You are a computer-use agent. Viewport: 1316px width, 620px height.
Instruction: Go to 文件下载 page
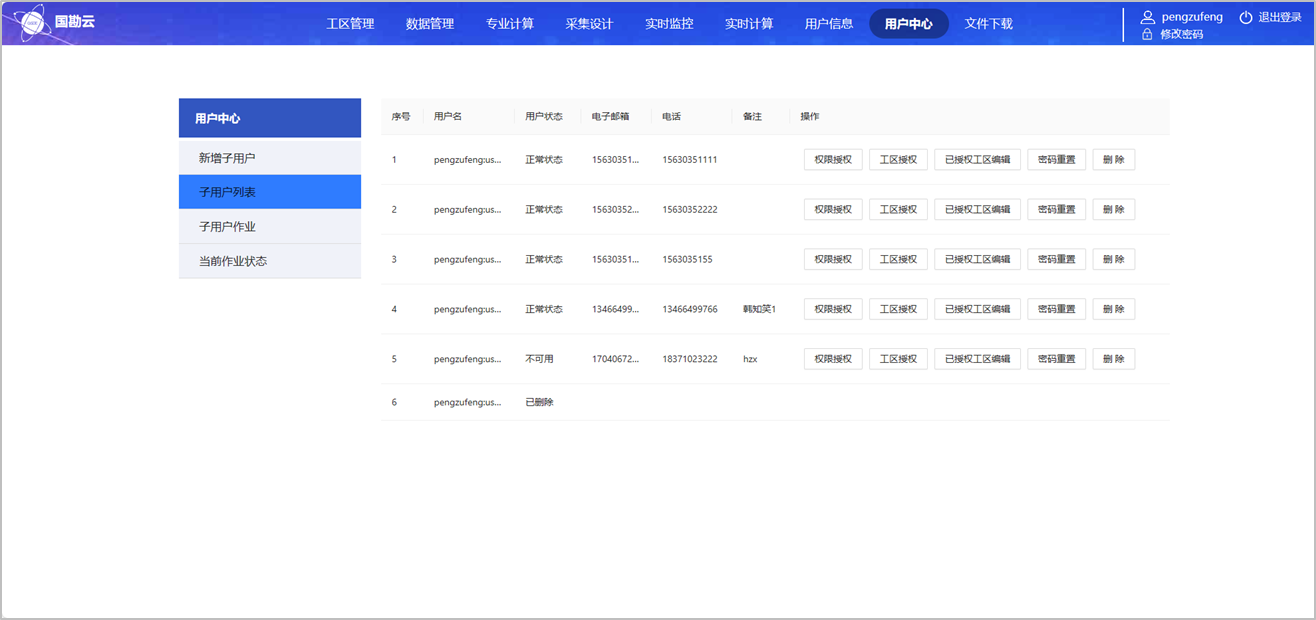pyautogui.click(x=989, y=23)
